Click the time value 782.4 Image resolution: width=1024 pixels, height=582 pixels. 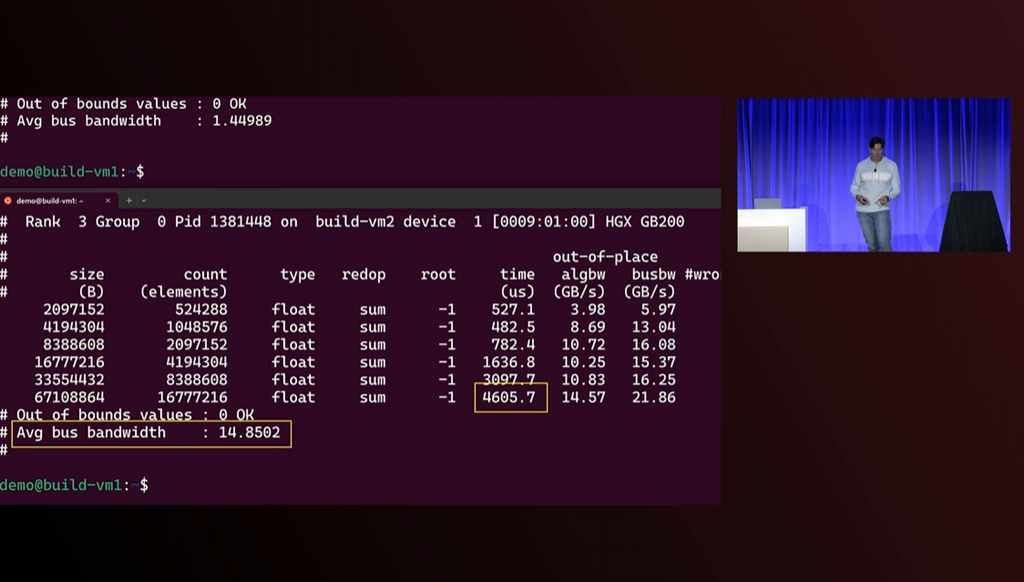[x=513, y=344]
